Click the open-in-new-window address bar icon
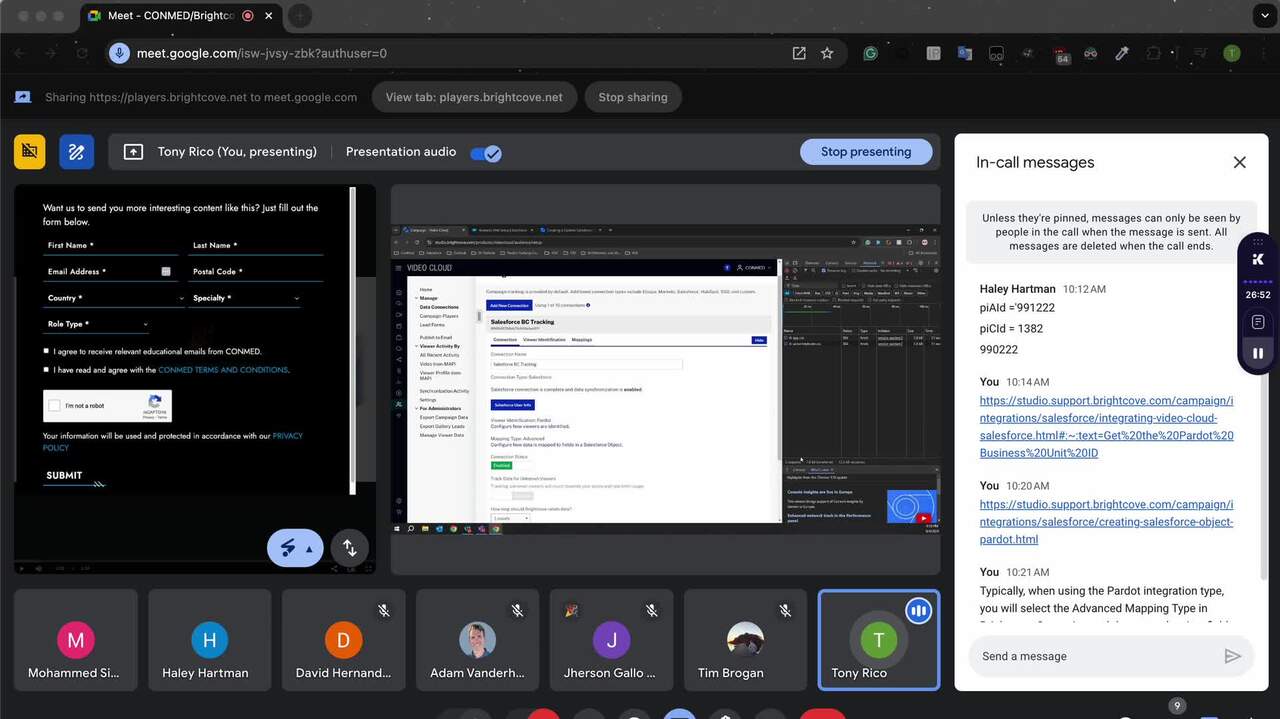Image resolution: width=1280 pixels, height=719 pixels. 799,53
